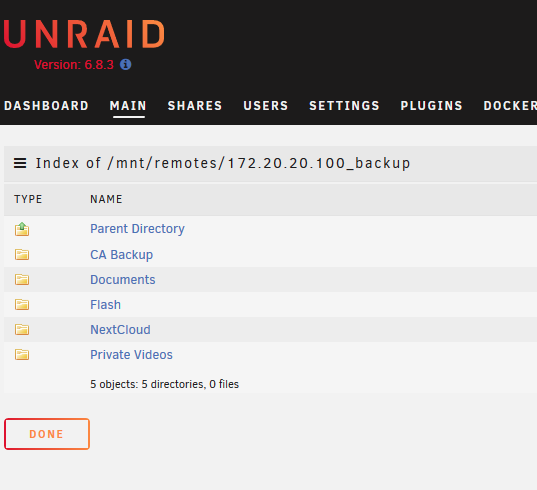Click the Index of /mnt/remotes path title
The image size is (537, 490).
(x=223, y=163)
